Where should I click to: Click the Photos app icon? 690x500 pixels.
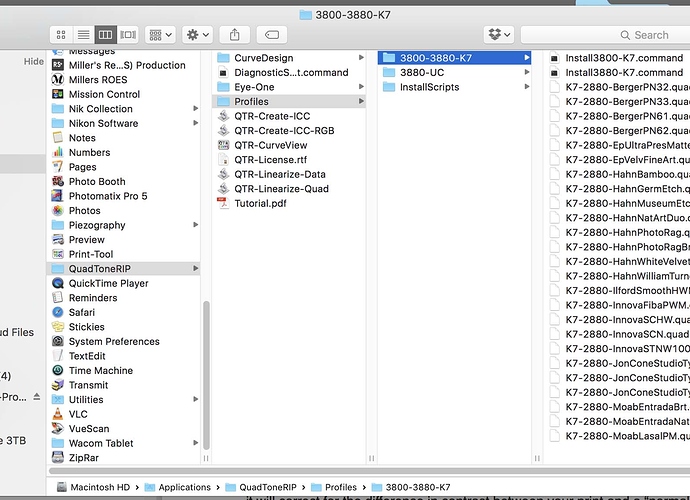pos(58,210)
